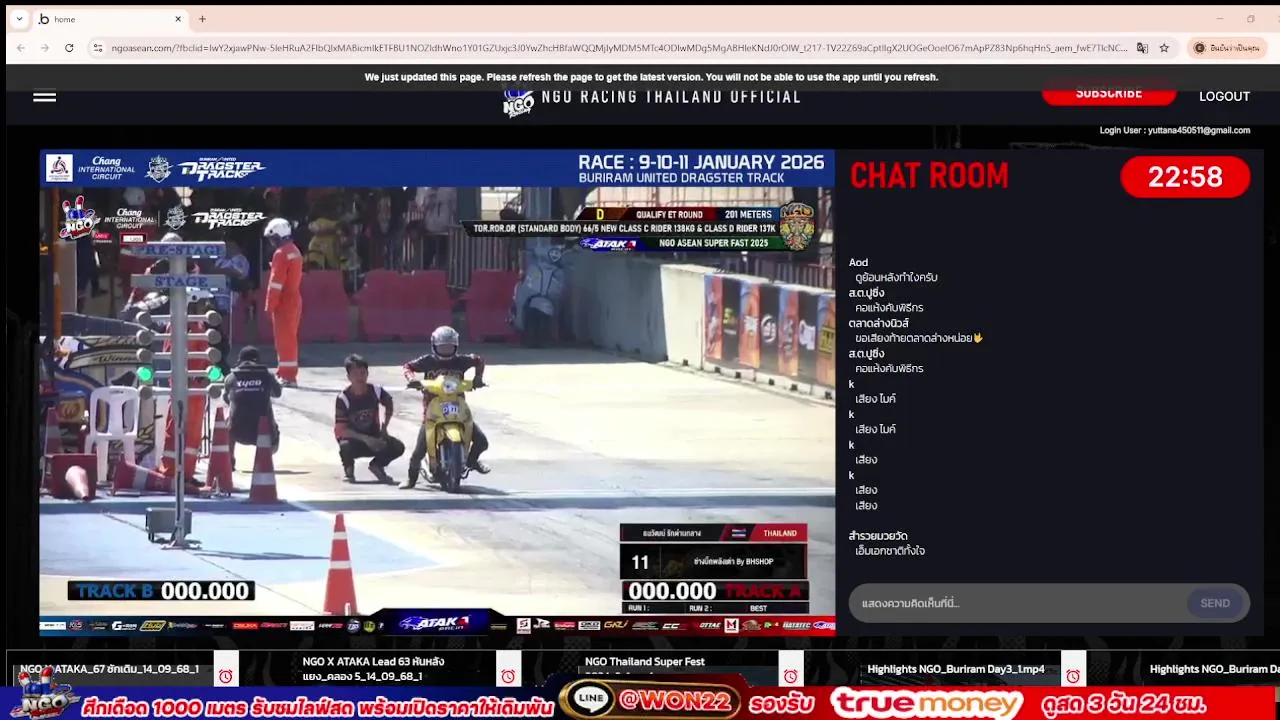Click the truemoney banner logo
1280x720 pixels.
(926, 703)
